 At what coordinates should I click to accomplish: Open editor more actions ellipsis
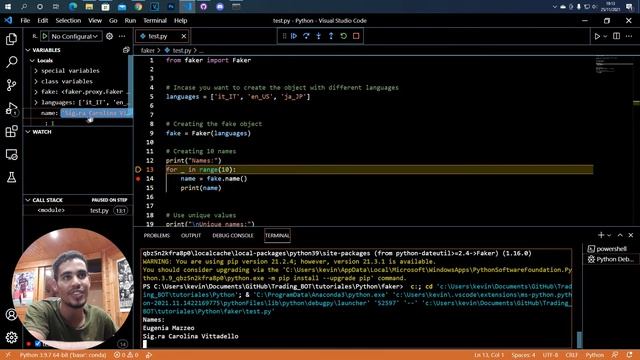(x=629, y=36)
